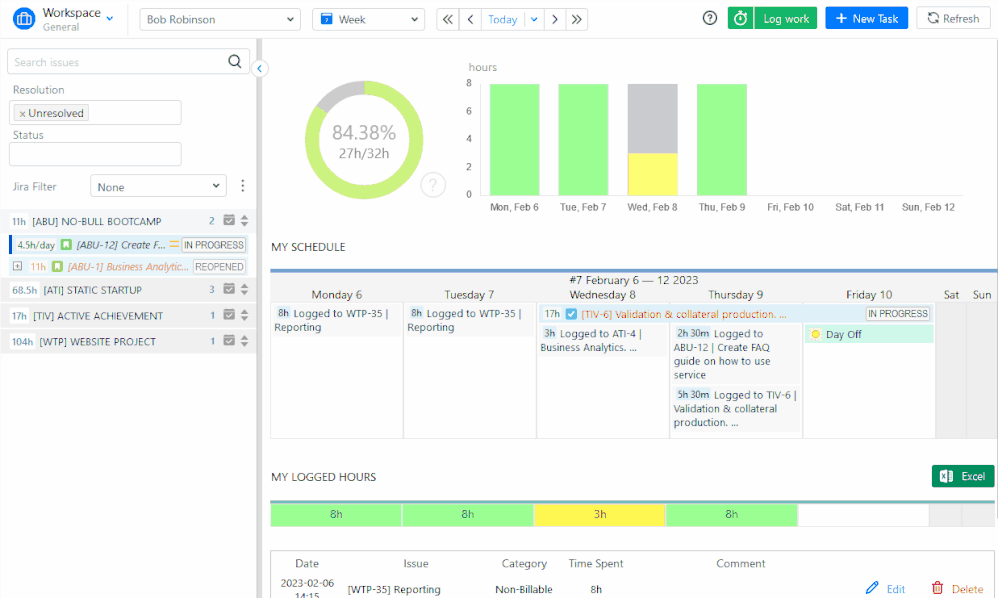998x598 pixels.
Task: Open the Week period dropdown
Action: click(369, 19)
